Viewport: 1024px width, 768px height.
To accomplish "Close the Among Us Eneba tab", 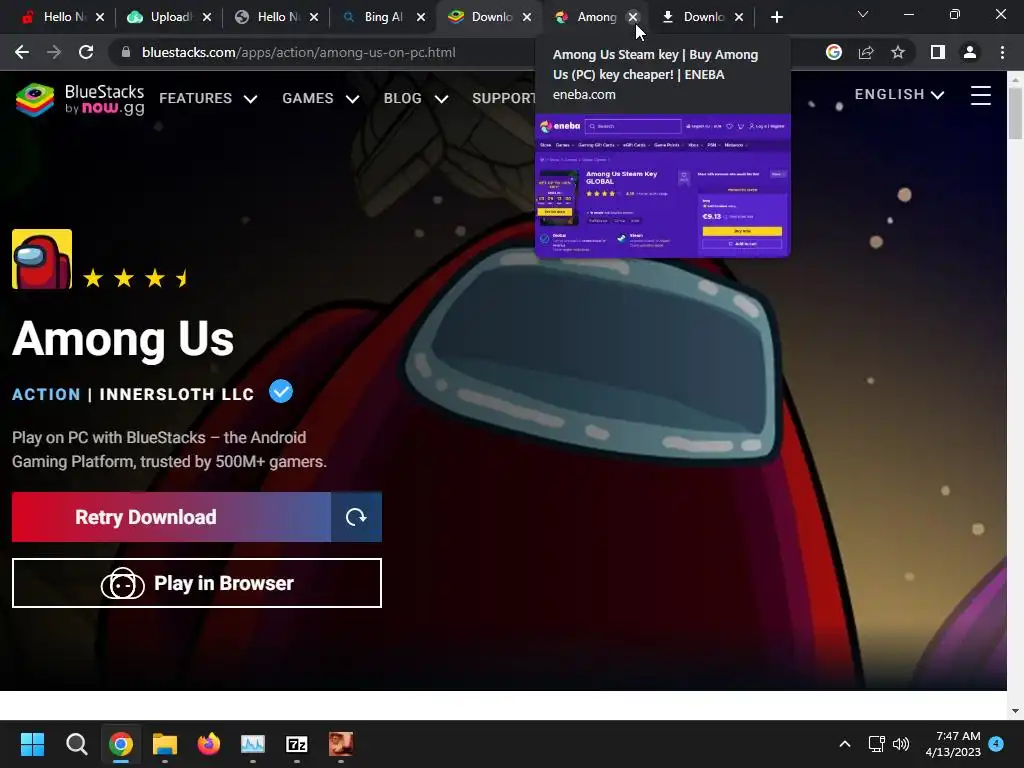I will [x=633, y=17].
